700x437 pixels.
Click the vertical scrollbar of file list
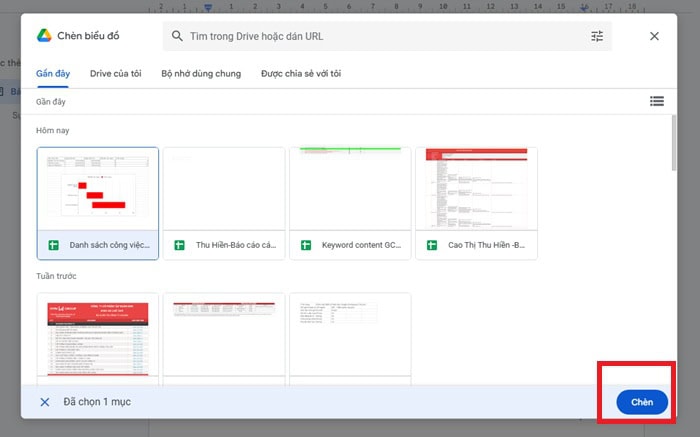tap(673, 150)
